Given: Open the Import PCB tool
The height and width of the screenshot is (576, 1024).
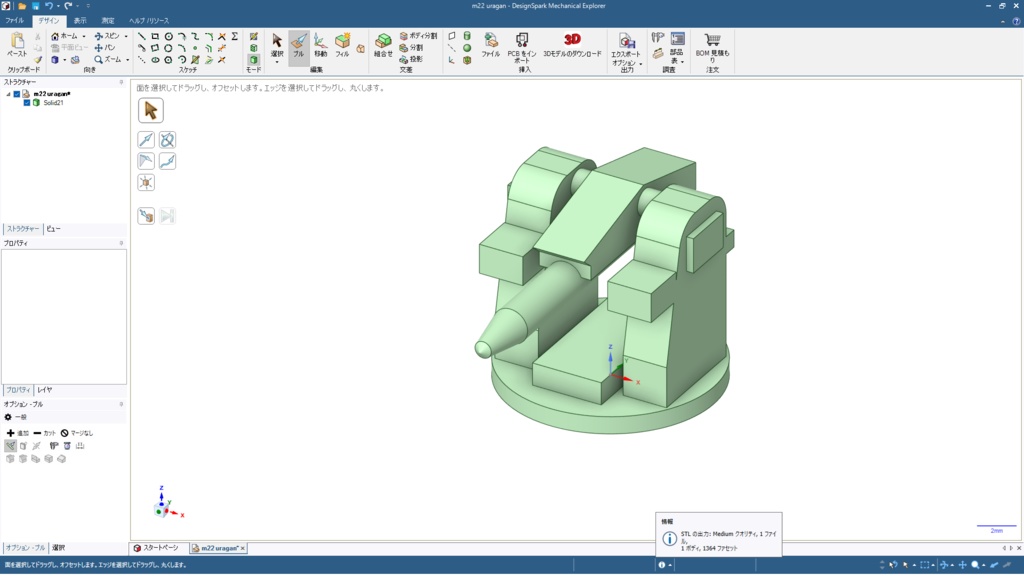Looking at the screenshot, I should point(522,48).
